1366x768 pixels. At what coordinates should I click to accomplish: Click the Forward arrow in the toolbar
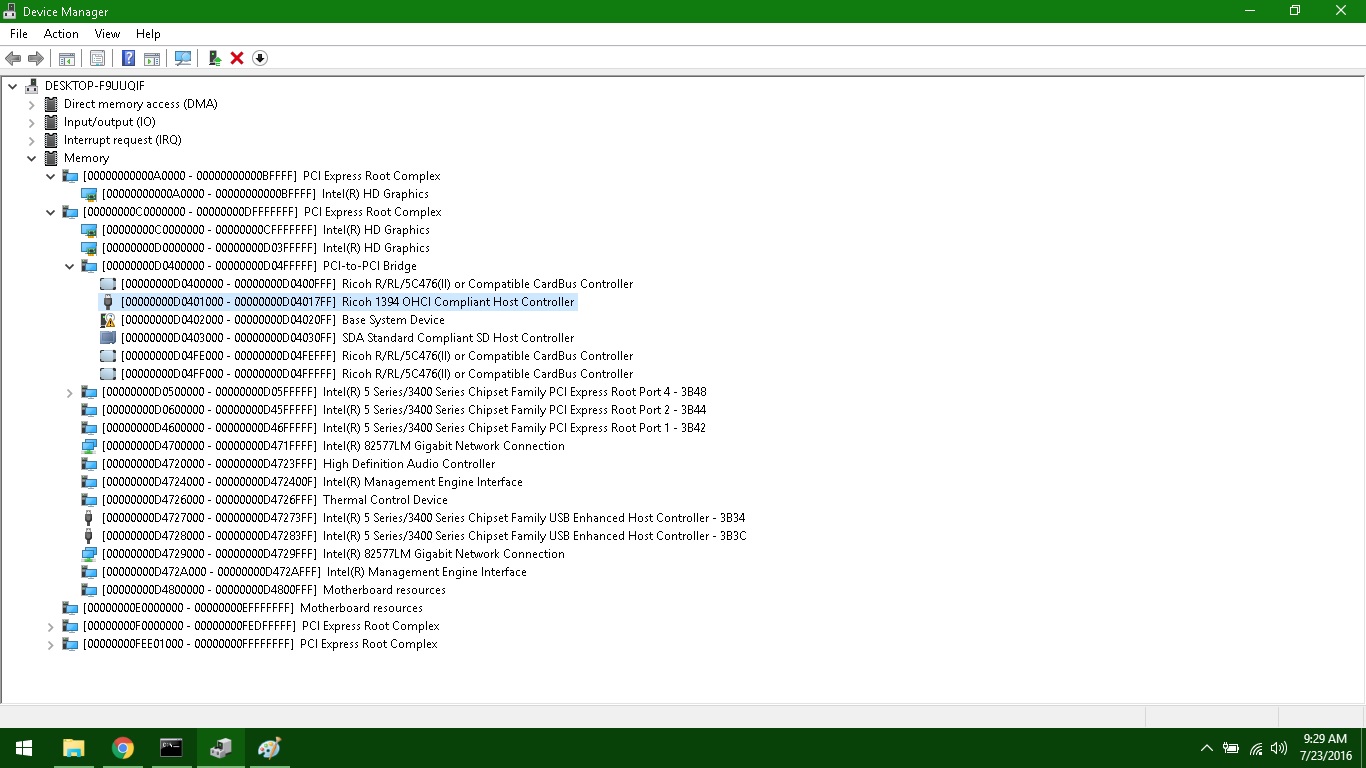click(x=36, y=58)
